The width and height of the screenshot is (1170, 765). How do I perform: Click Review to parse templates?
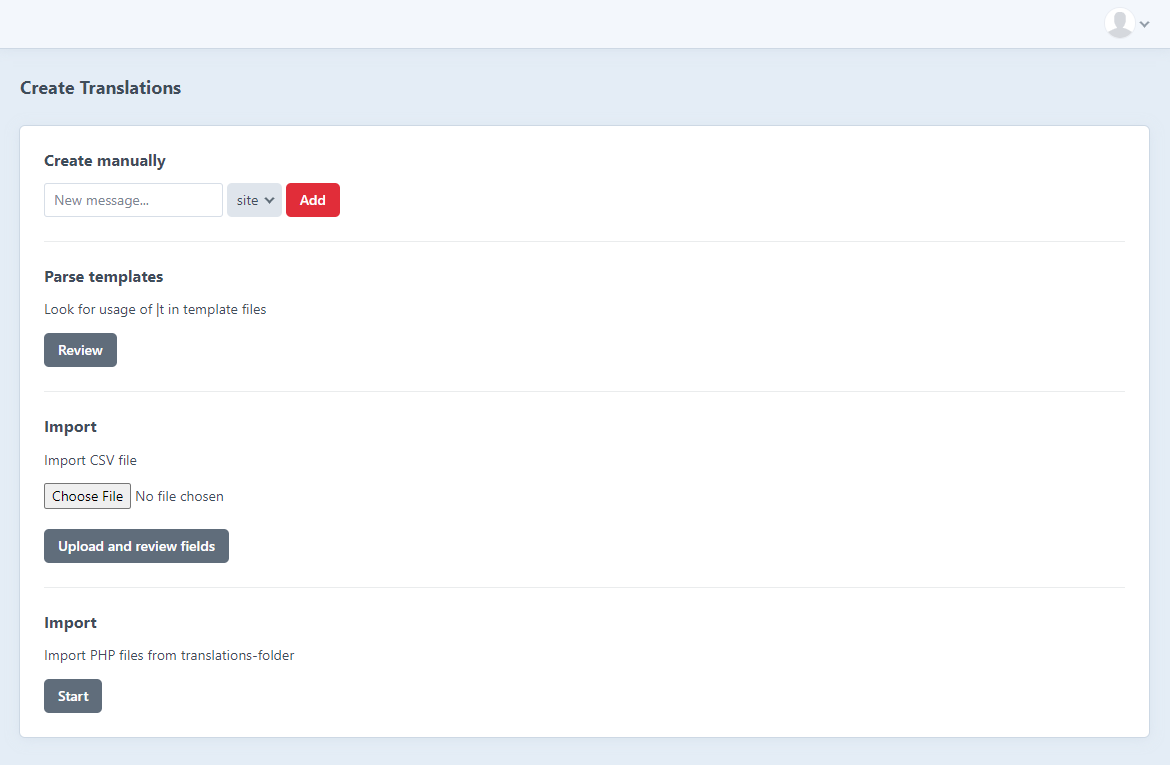point(80,350)
